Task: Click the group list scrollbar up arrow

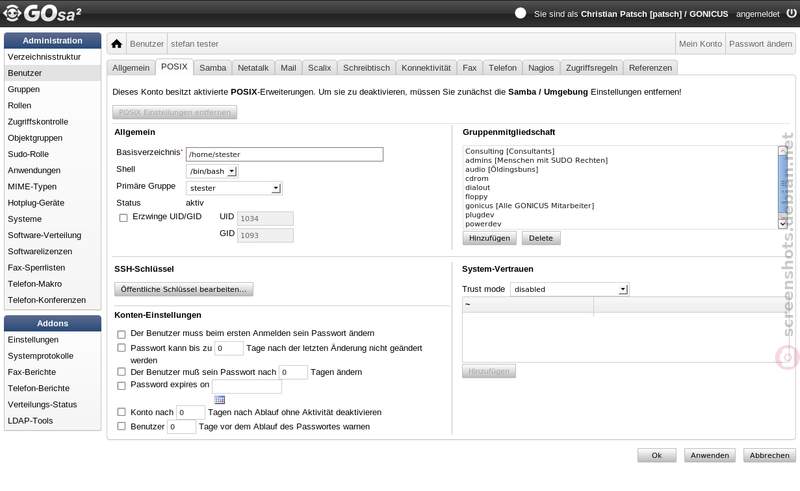Action: 783,151
